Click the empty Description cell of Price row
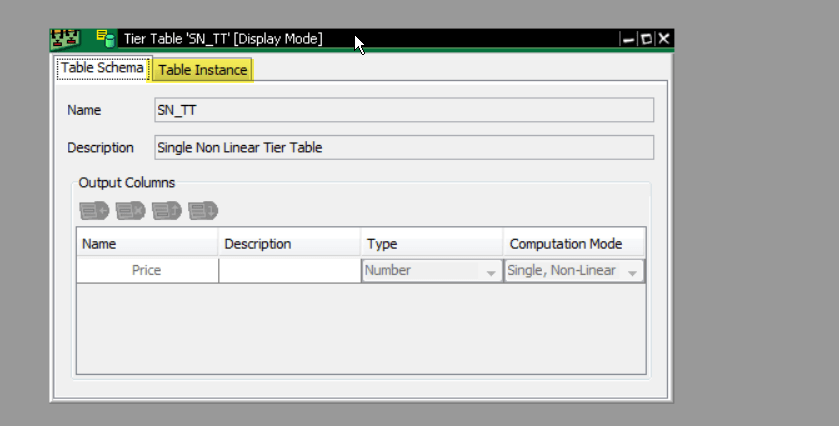This screenshot has width=839, height=426. [289, 270]
